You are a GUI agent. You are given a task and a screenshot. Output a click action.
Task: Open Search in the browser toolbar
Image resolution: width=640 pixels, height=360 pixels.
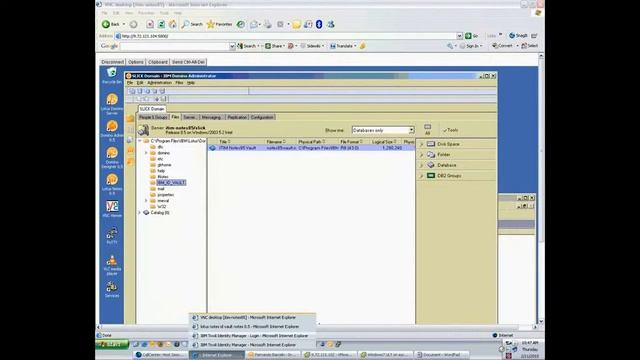click(192, 24)
